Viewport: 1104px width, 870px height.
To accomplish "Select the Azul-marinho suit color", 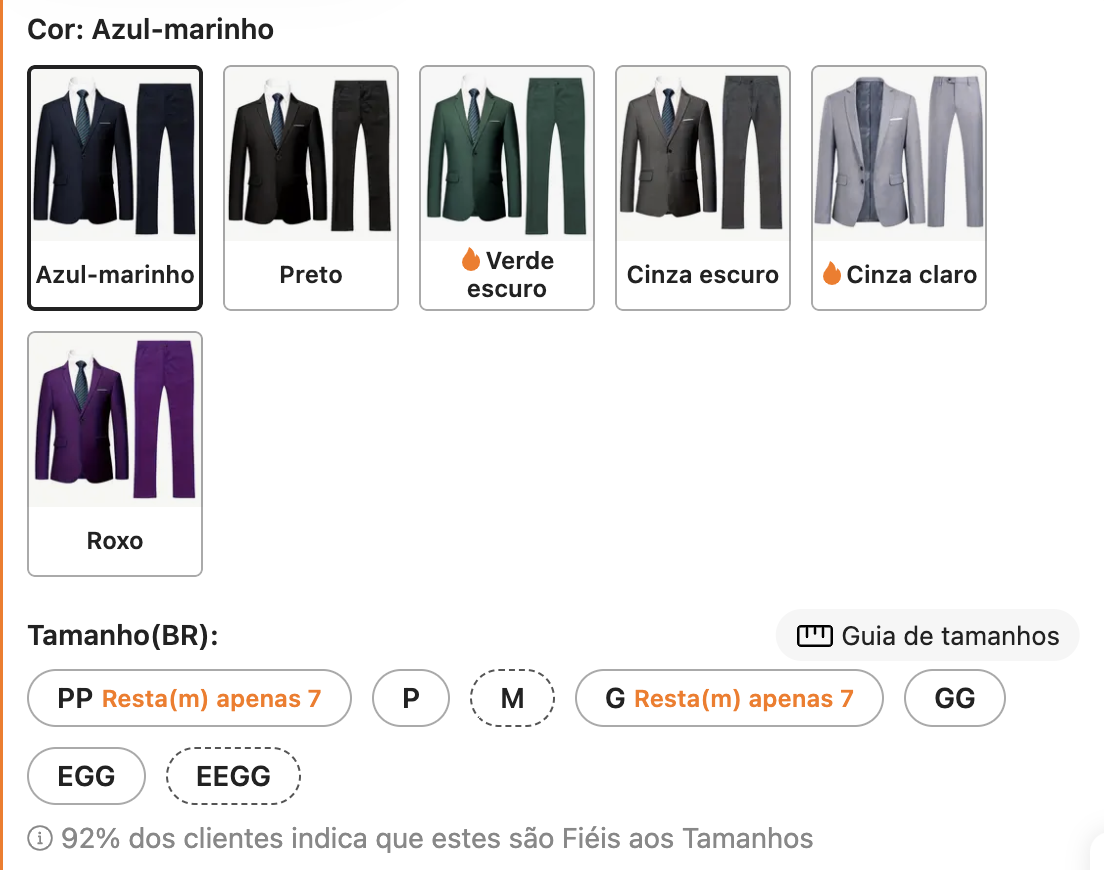I will [x=115, y=188].
